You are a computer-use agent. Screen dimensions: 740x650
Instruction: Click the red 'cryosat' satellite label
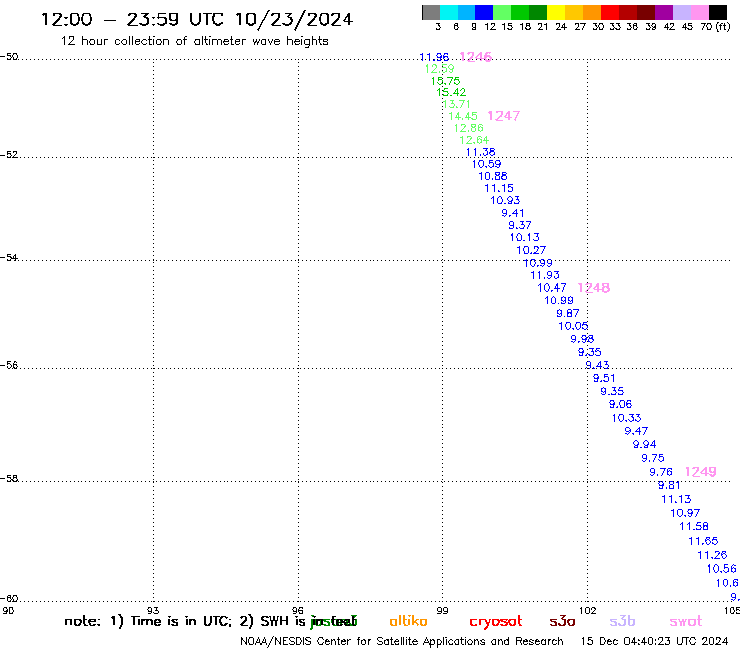[x=496, y=622]
